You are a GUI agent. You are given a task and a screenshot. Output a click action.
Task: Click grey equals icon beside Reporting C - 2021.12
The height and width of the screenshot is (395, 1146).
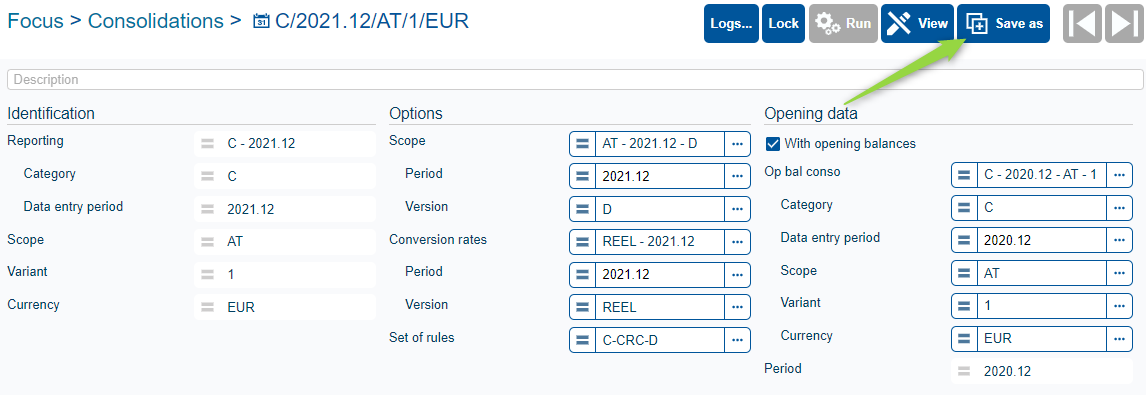(208, 143)
